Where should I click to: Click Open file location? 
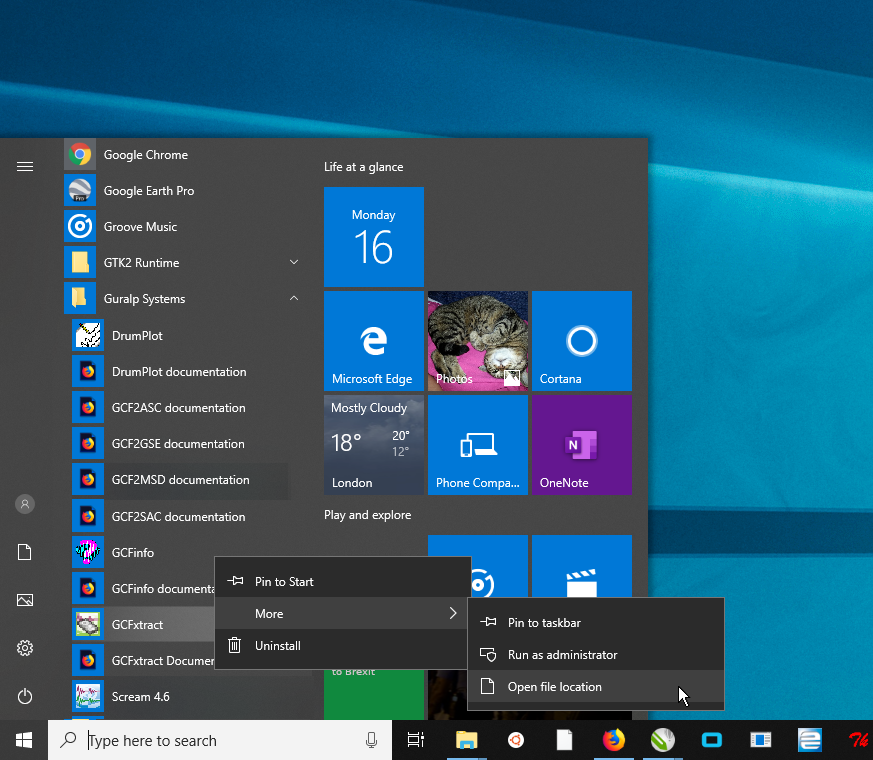click(x=596, y=687)
